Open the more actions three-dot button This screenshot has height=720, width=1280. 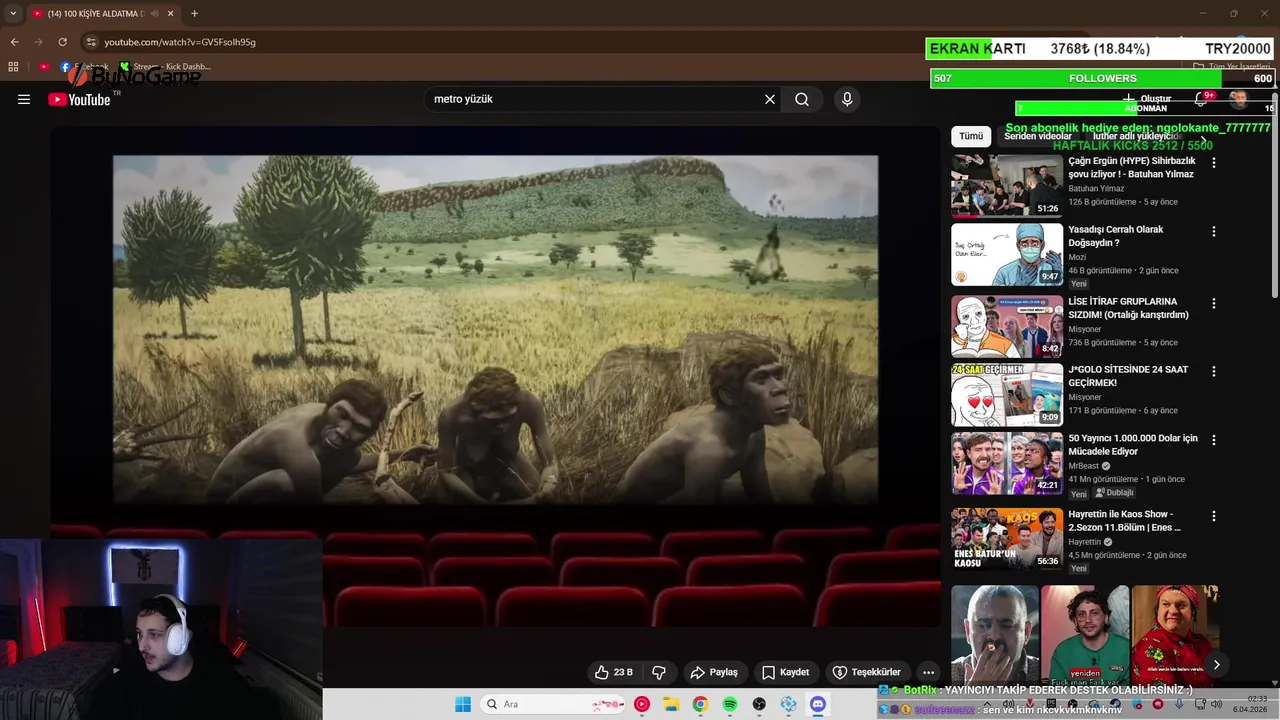(x=929, y=672)
